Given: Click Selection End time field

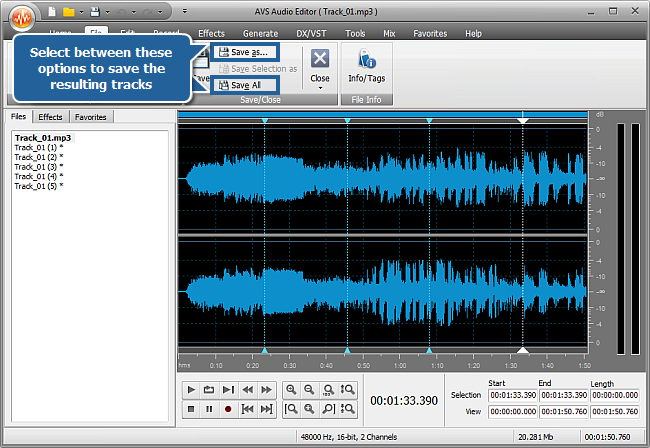Looking at the screenshot, I should point(564,395).
